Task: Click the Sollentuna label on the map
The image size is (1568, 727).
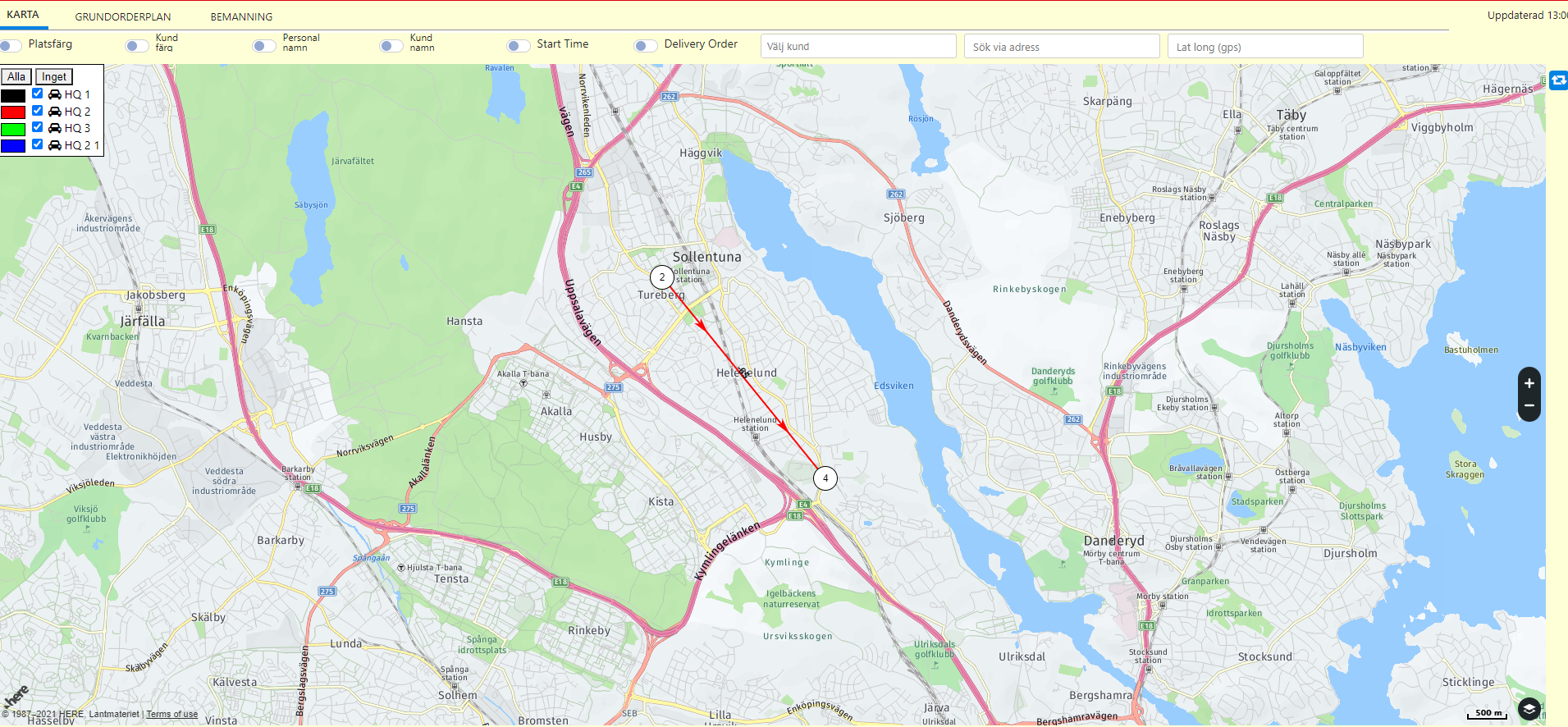Action: 706,257
